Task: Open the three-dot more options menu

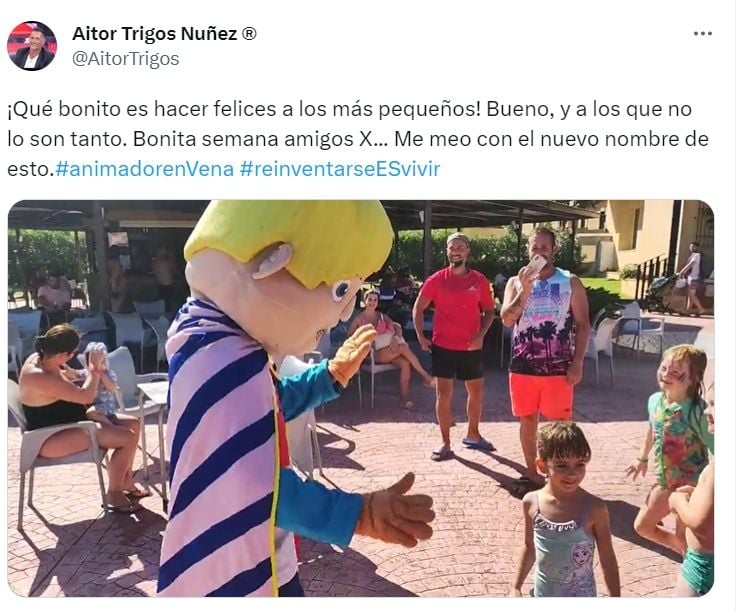Action: [x=703, y=34]
